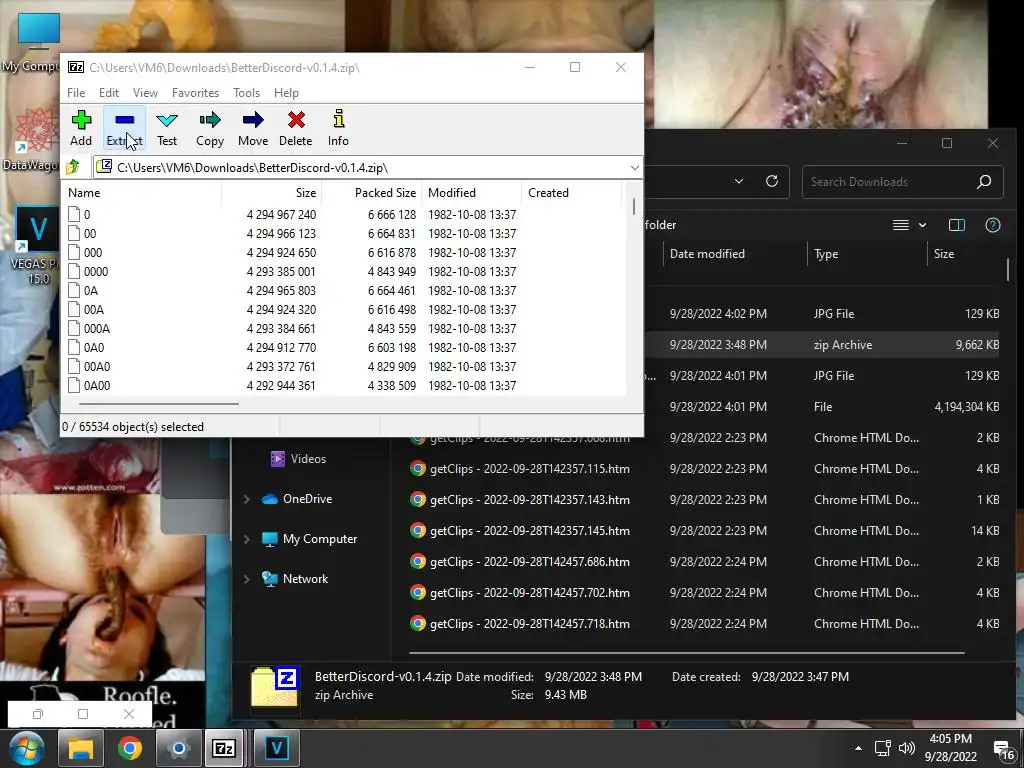Expand the Network tree node

247,579
